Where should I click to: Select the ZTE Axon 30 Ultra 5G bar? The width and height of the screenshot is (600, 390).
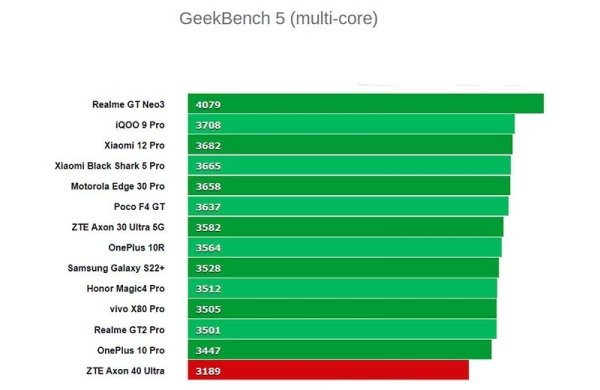345,227
